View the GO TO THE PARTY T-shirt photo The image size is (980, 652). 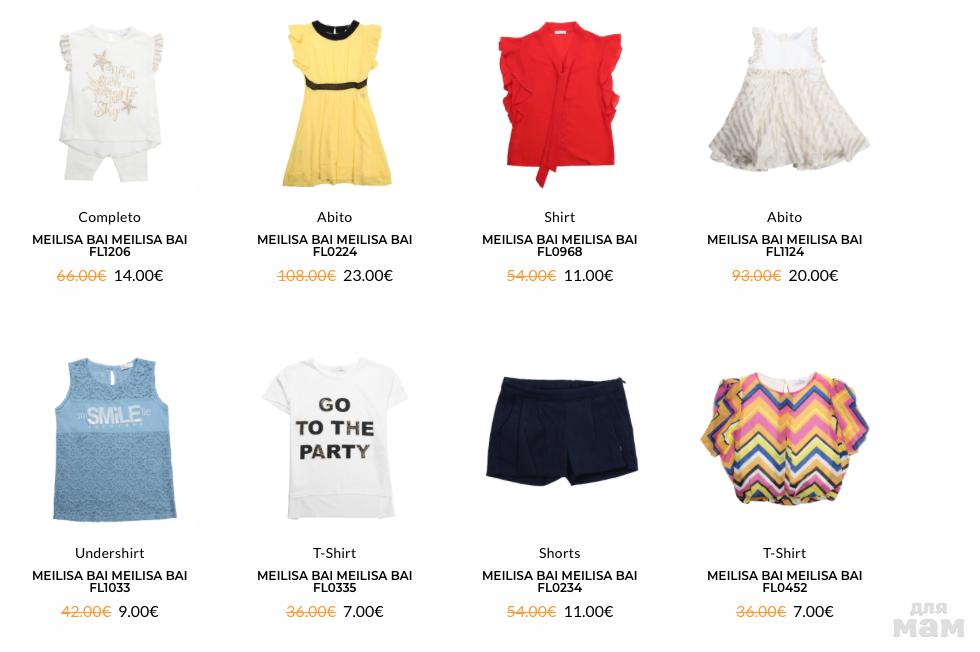[335, 439]
